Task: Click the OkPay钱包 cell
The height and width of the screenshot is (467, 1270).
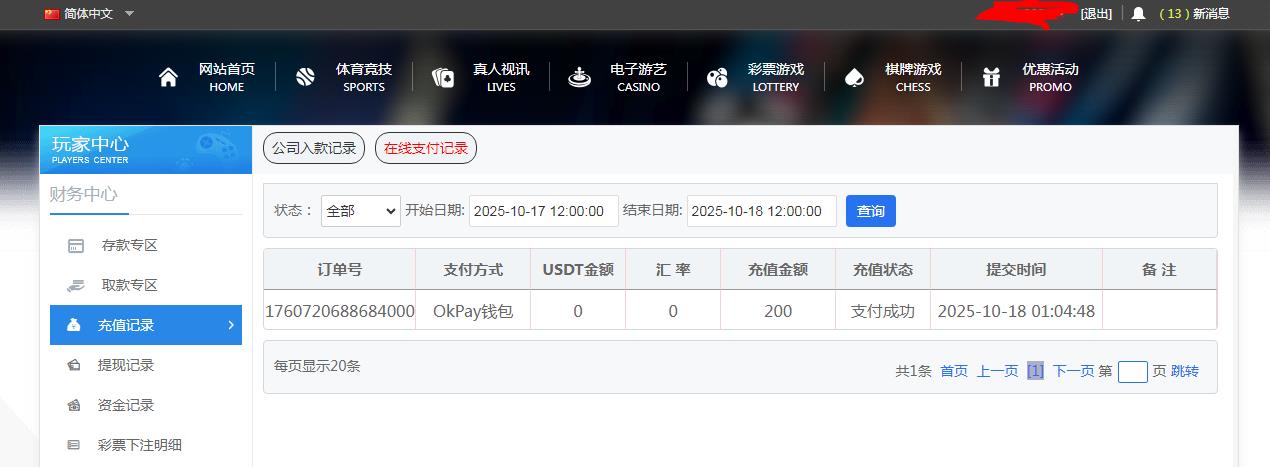Action: [x=473, y=311]
